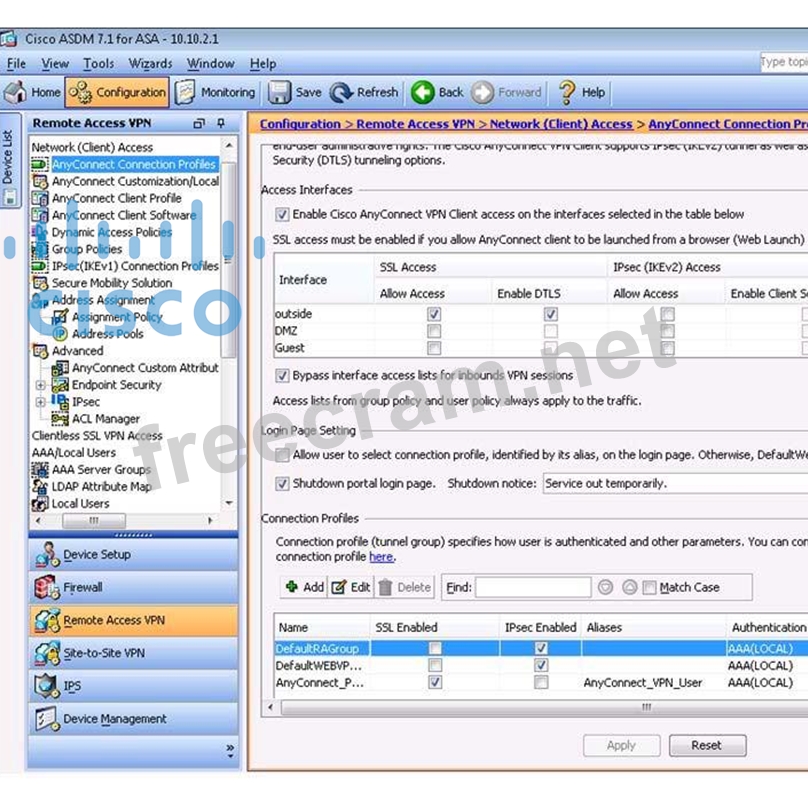Image resolution: width=808 pixels, height=806 pixels.
Task: Click the Save disk icon
Action: pyautogui.click(x=279, y=92)
